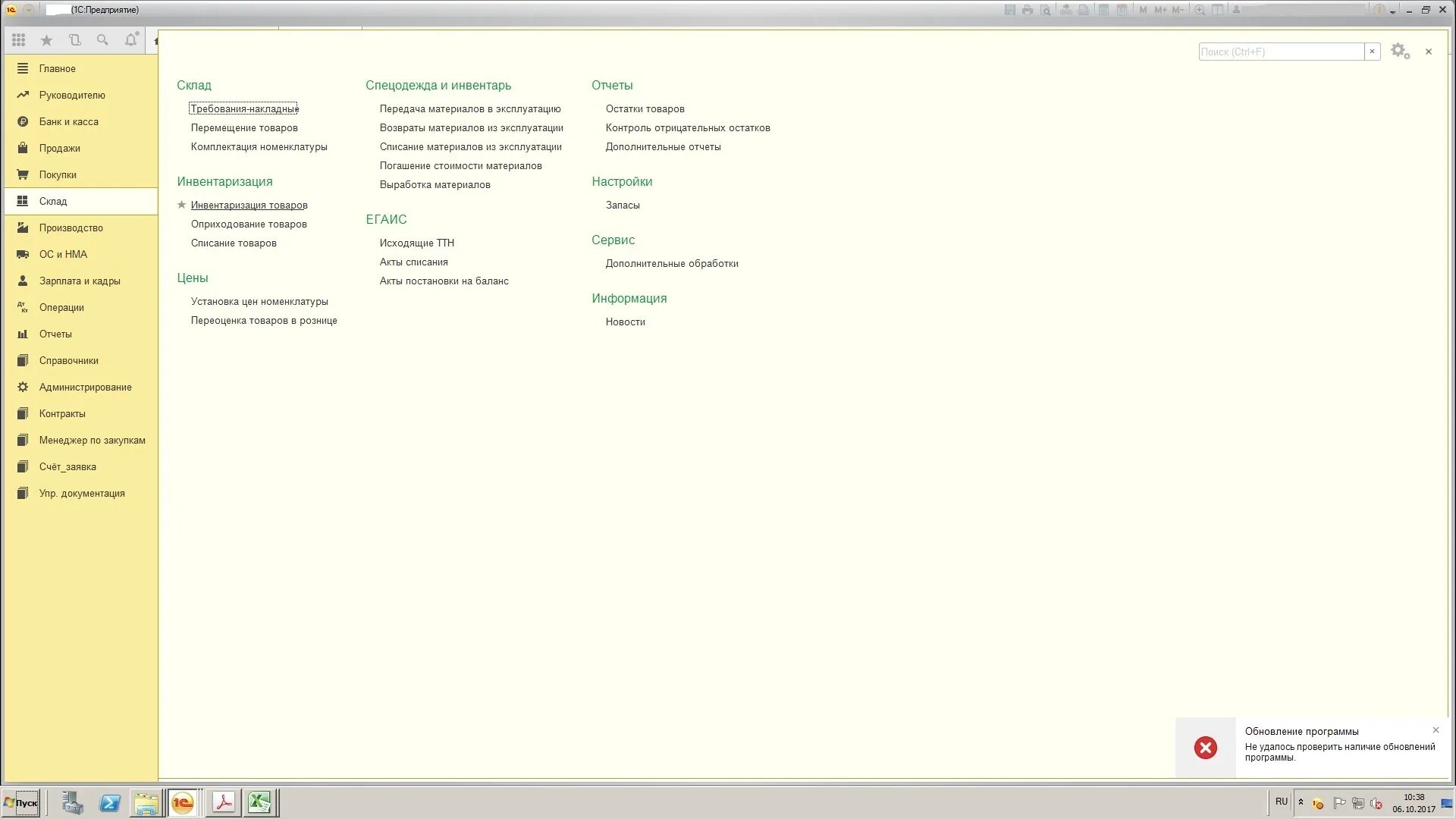Open the calculator icon in title bar
Viewport: 1456px width, 819px height.
click(1103, 10)
